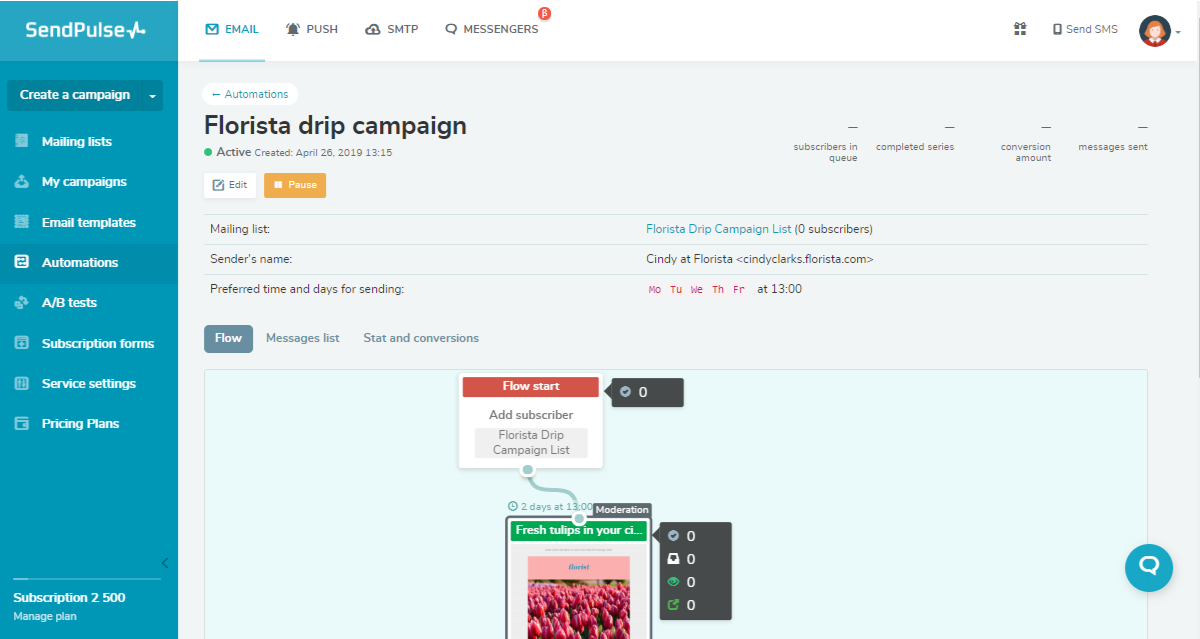The width and height of the screenshot is (1200, 639).
Task: Switch to the Messages list tab
Action: (302, 338)
